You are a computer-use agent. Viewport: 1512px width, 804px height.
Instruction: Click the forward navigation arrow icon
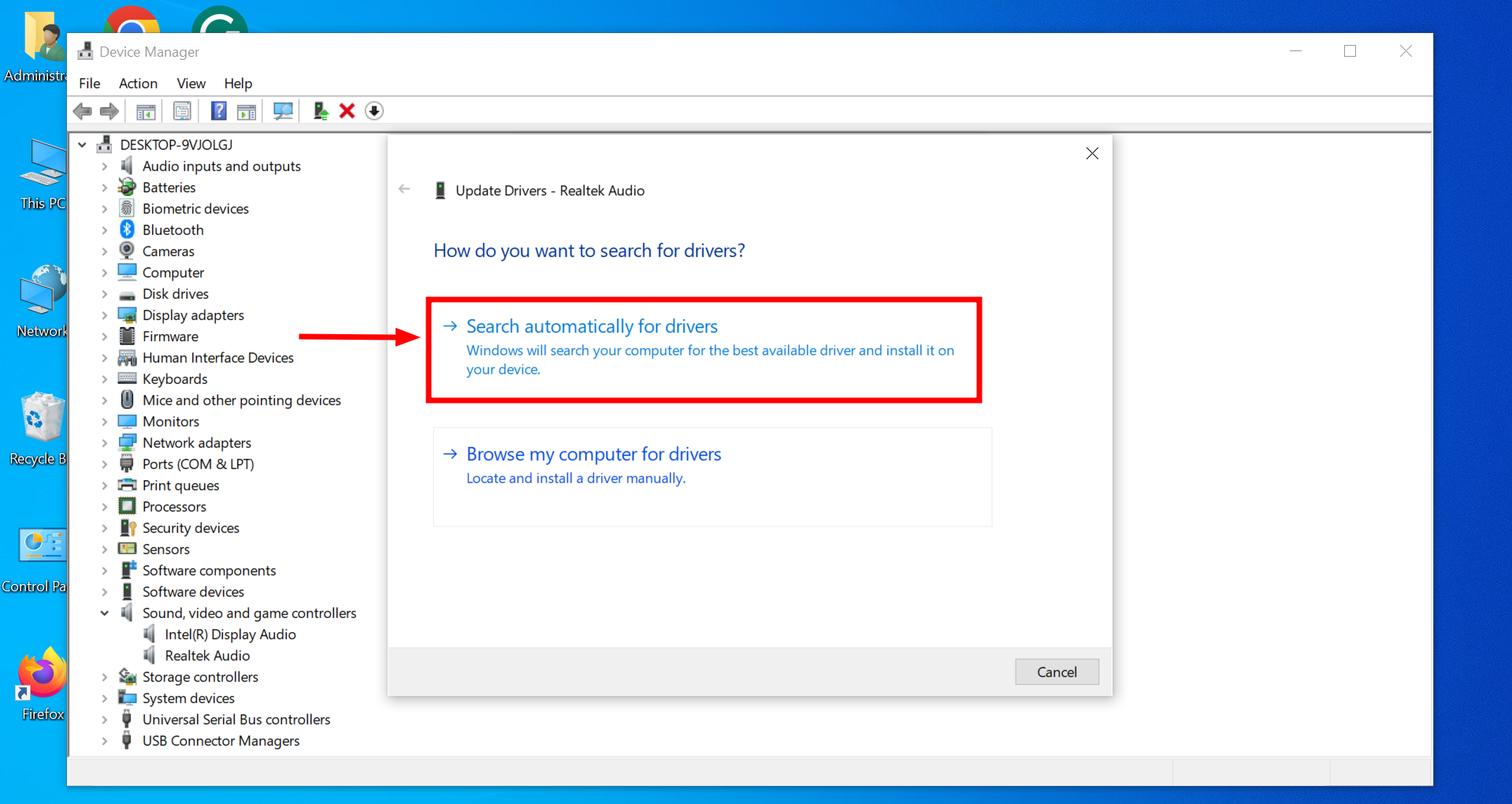109,110
